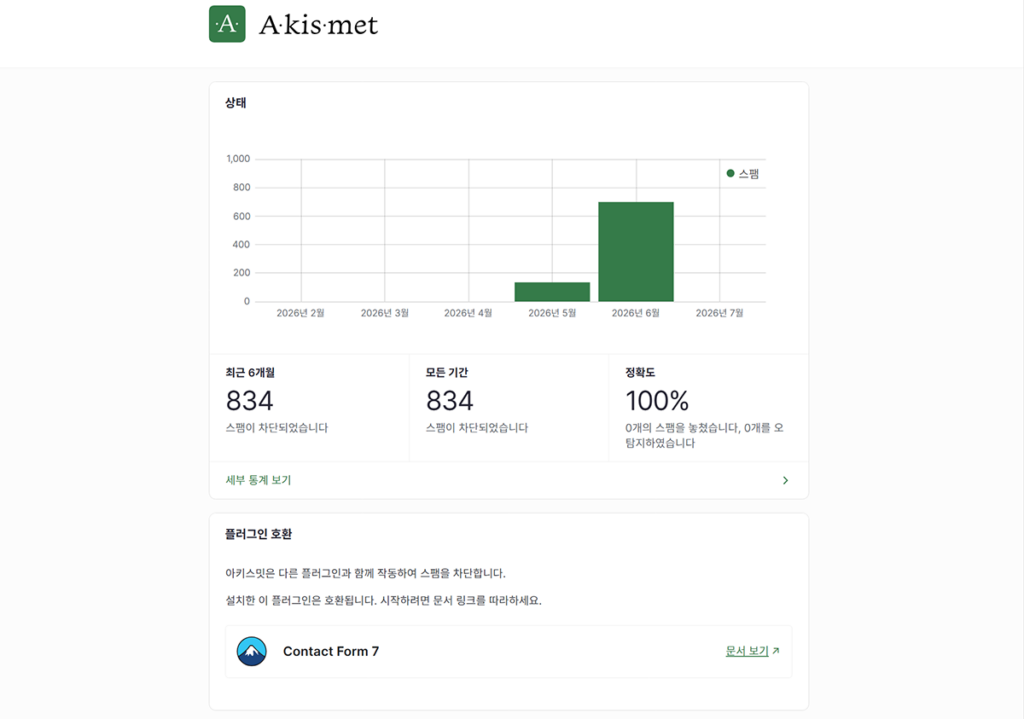Click the 100% accuracy value
This screenshot has height=719, width=1024.
pos(657,400)
